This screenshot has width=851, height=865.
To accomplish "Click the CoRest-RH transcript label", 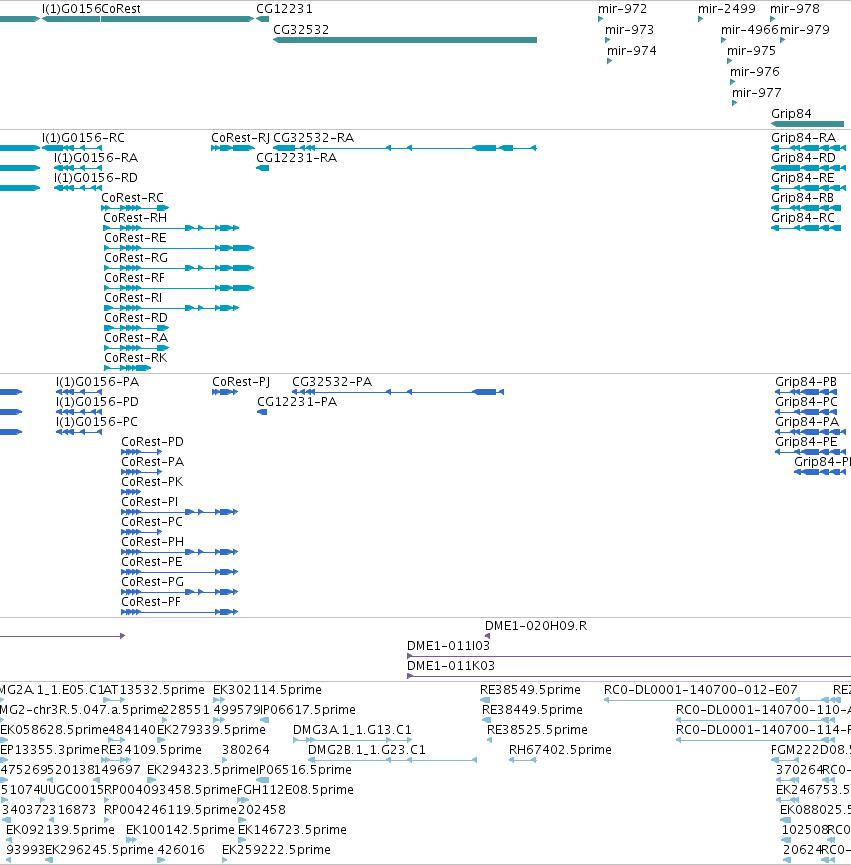I will tap(135, 218).
